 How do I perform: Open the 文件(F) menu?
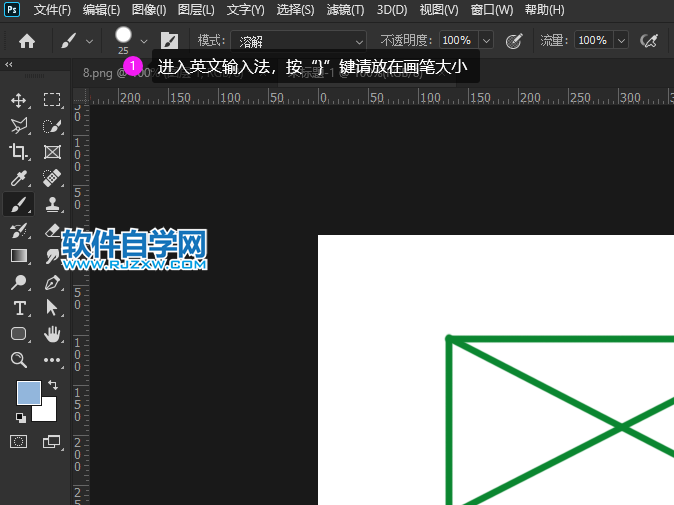tap(52, 9)
